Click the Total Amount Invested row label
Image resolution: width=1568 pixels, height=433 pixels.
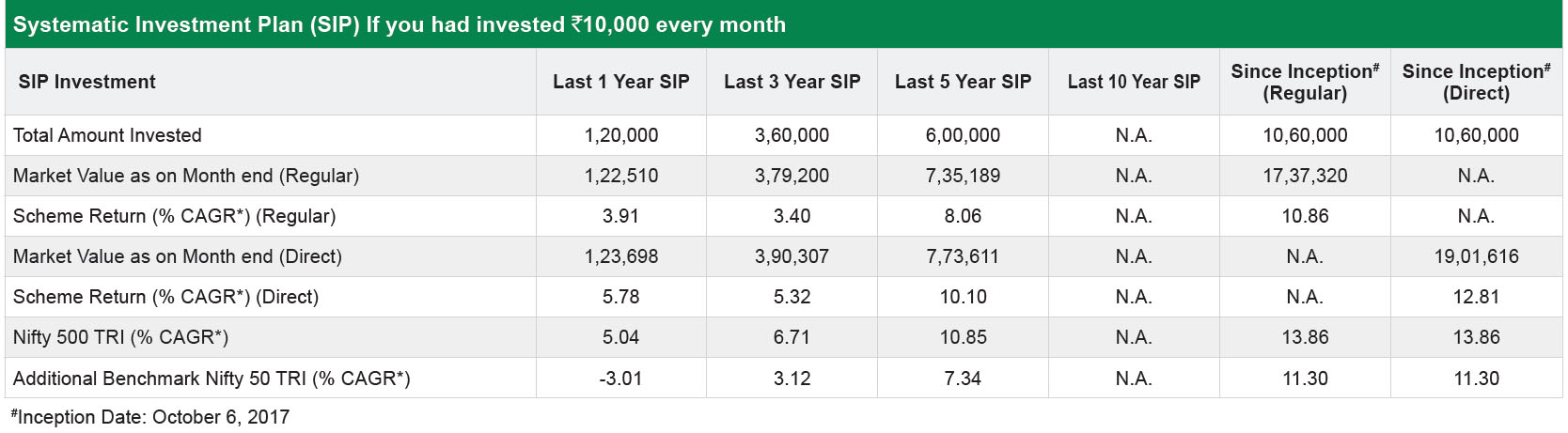pyautogui.click(x=107, y=135)
